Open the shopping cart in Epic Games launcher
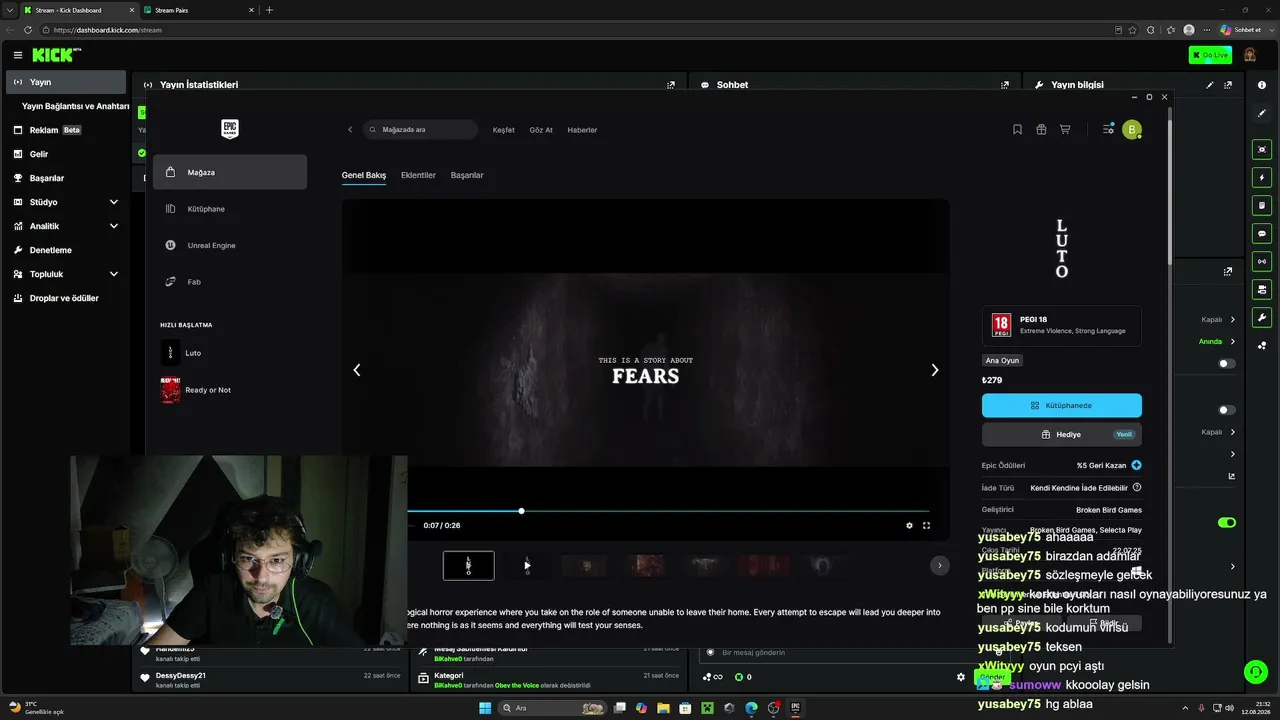 click(x=1065, y=129)
